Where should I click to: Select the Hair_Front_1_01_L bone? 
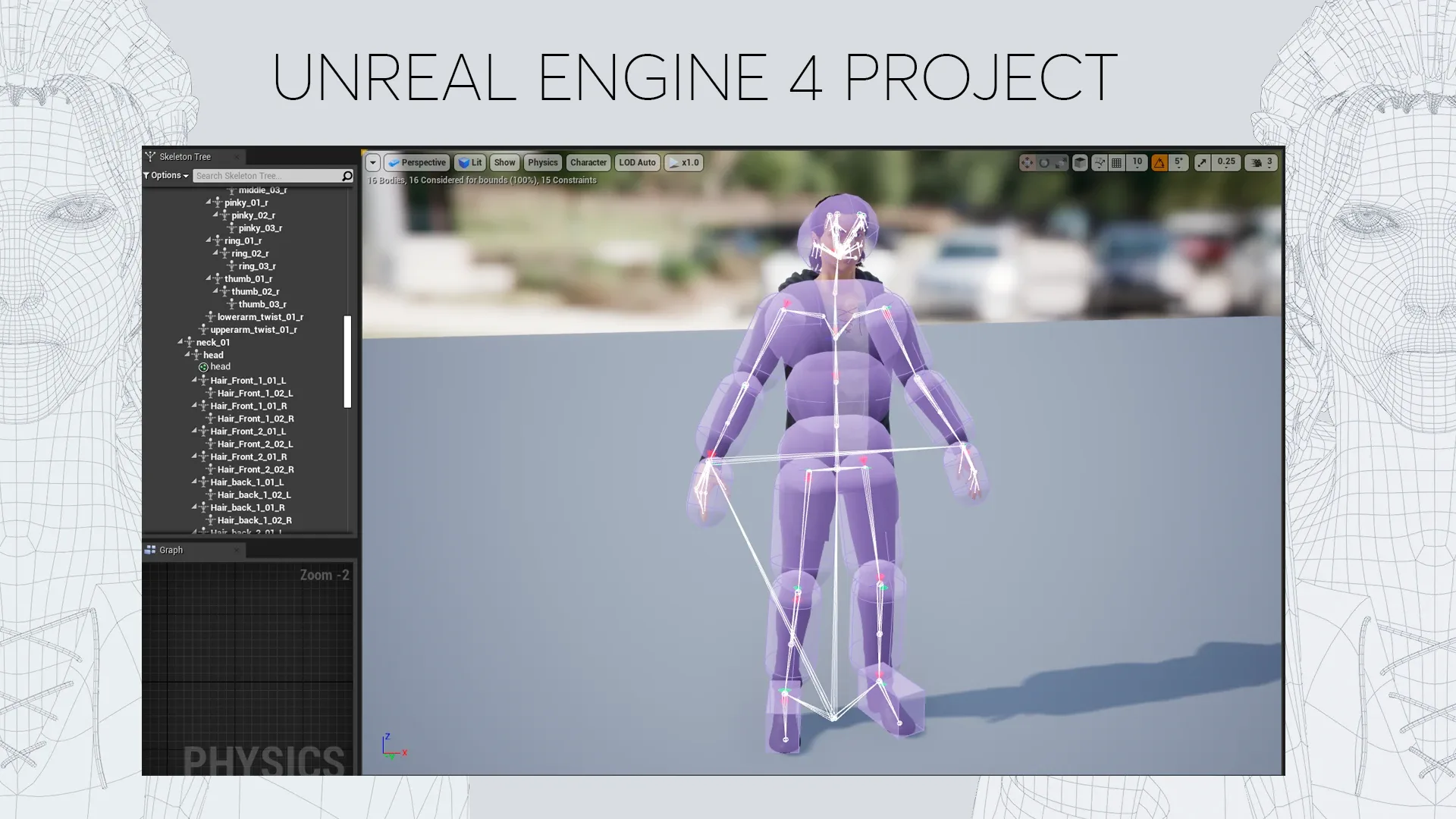coord(248,381)
